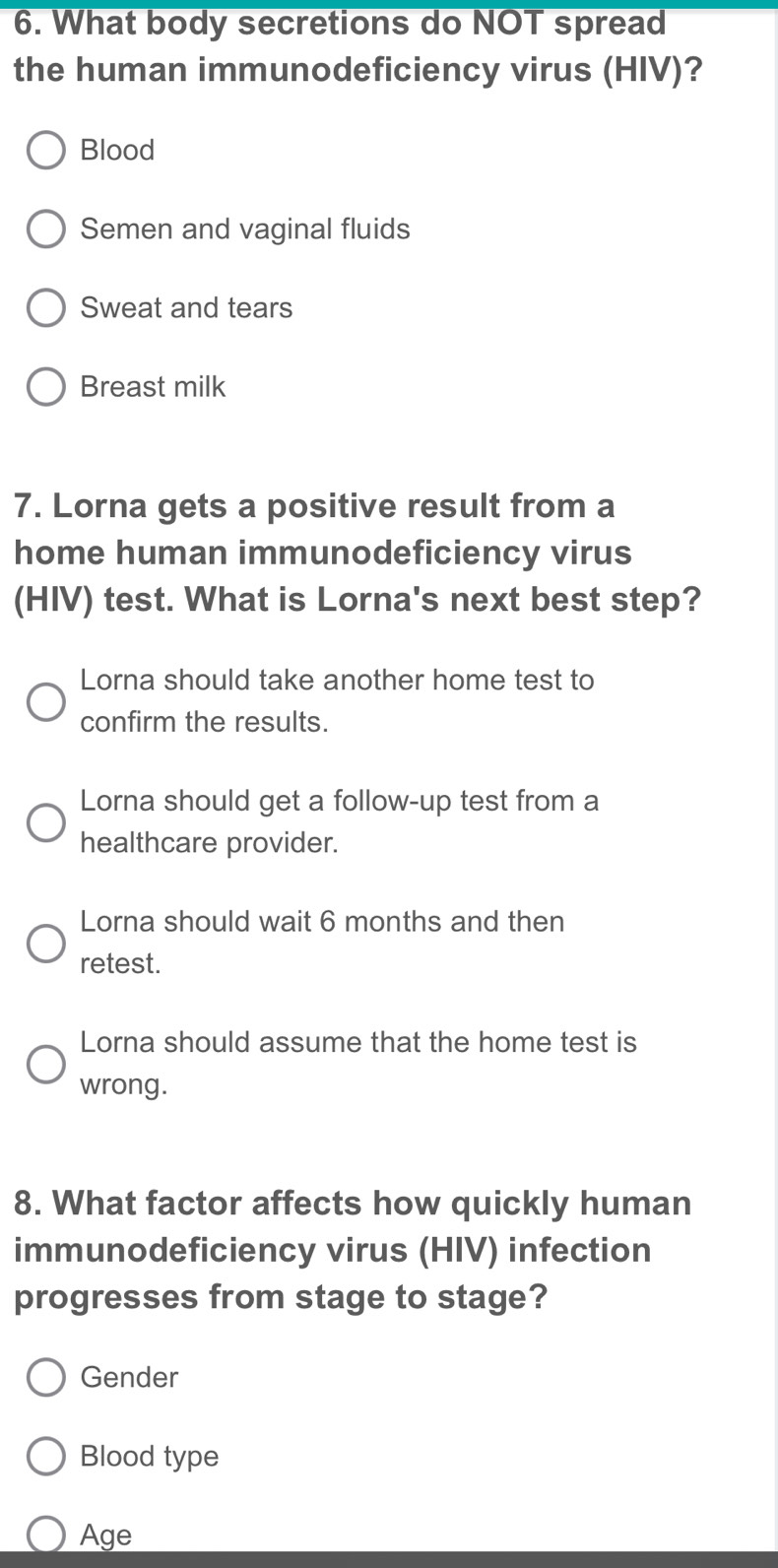Select radio for "take another home test"

coord(45,701)
